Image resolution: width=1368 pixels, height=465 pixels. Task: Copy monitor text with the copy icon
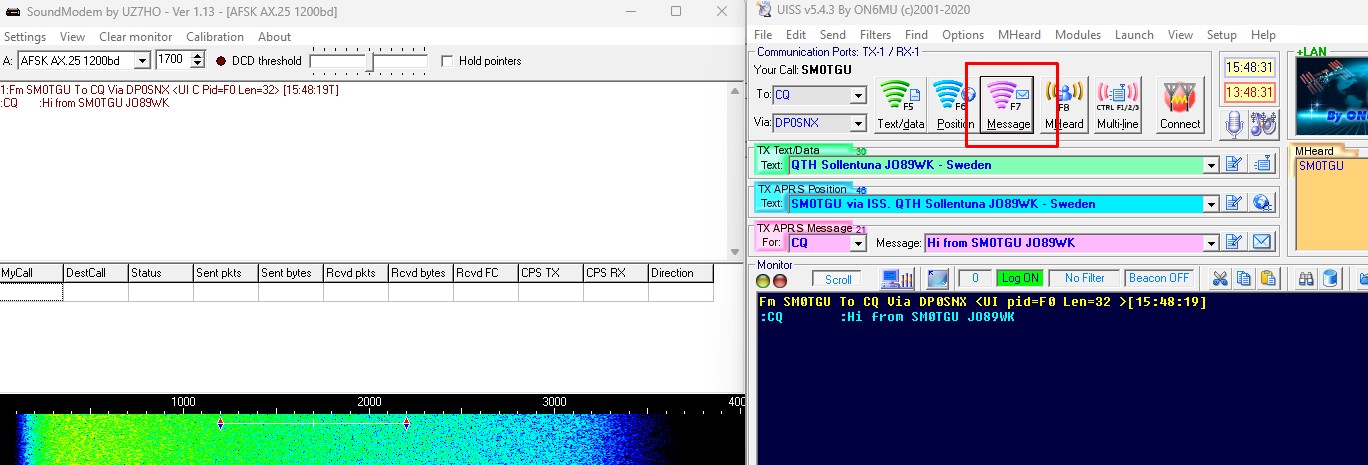[x=1243, y=278]
